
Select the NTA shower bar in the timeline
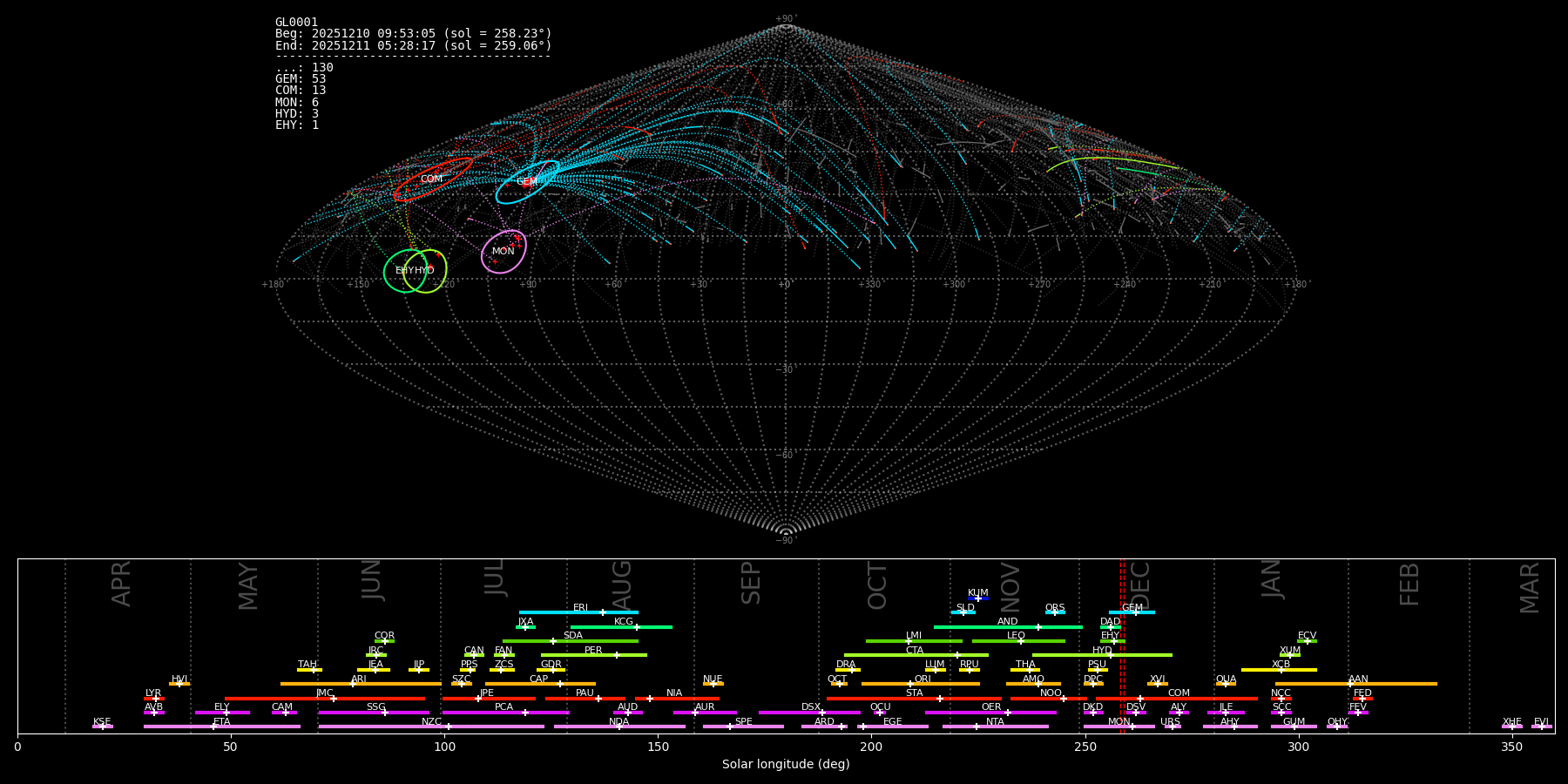pyautogui.click(x=996, y=727)
